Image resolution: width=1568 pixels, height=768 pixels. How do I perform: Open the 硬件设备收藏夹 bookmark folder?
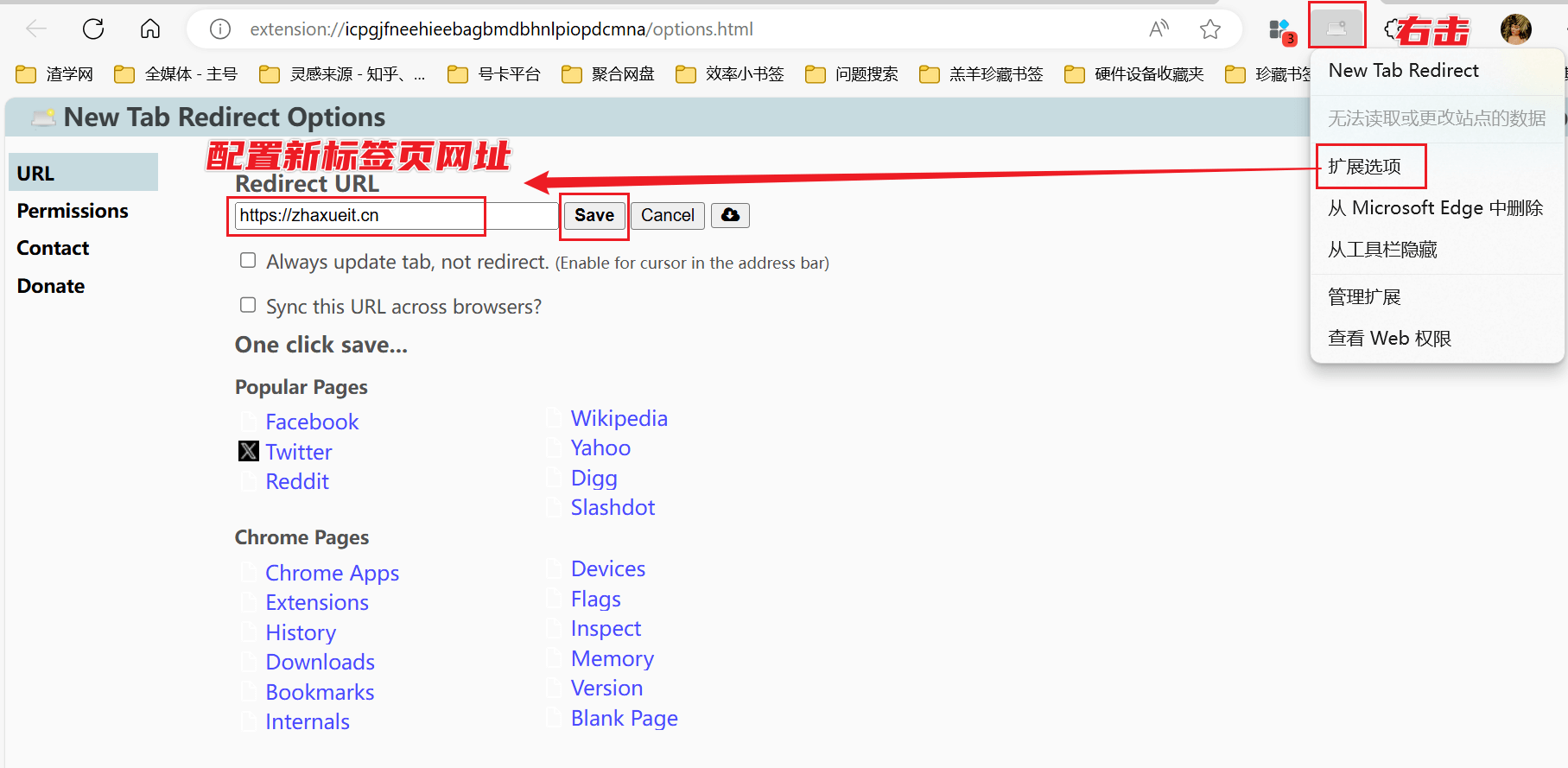pyautogui.click(x=1134, y=74)
